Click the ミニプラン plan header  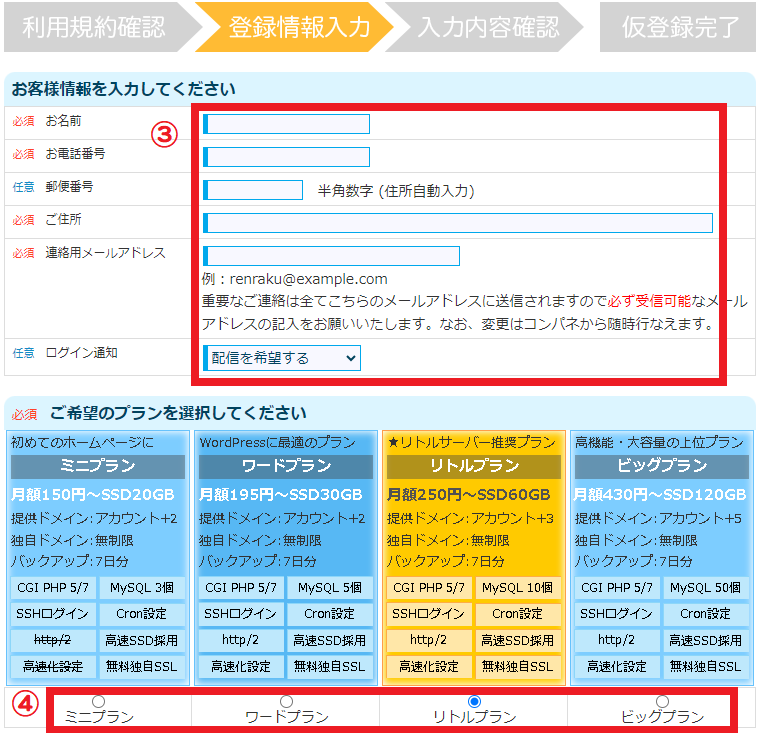(x=98, y=466)
